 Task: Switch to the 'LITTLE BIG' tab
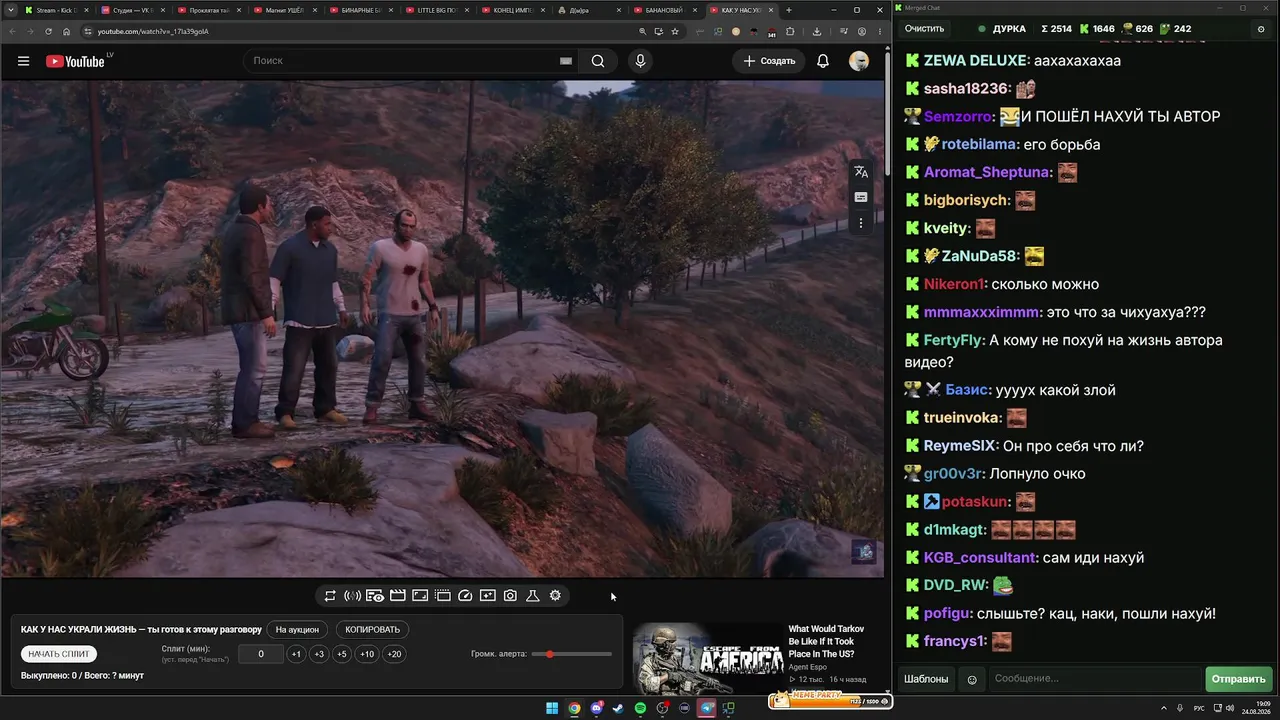436,10
